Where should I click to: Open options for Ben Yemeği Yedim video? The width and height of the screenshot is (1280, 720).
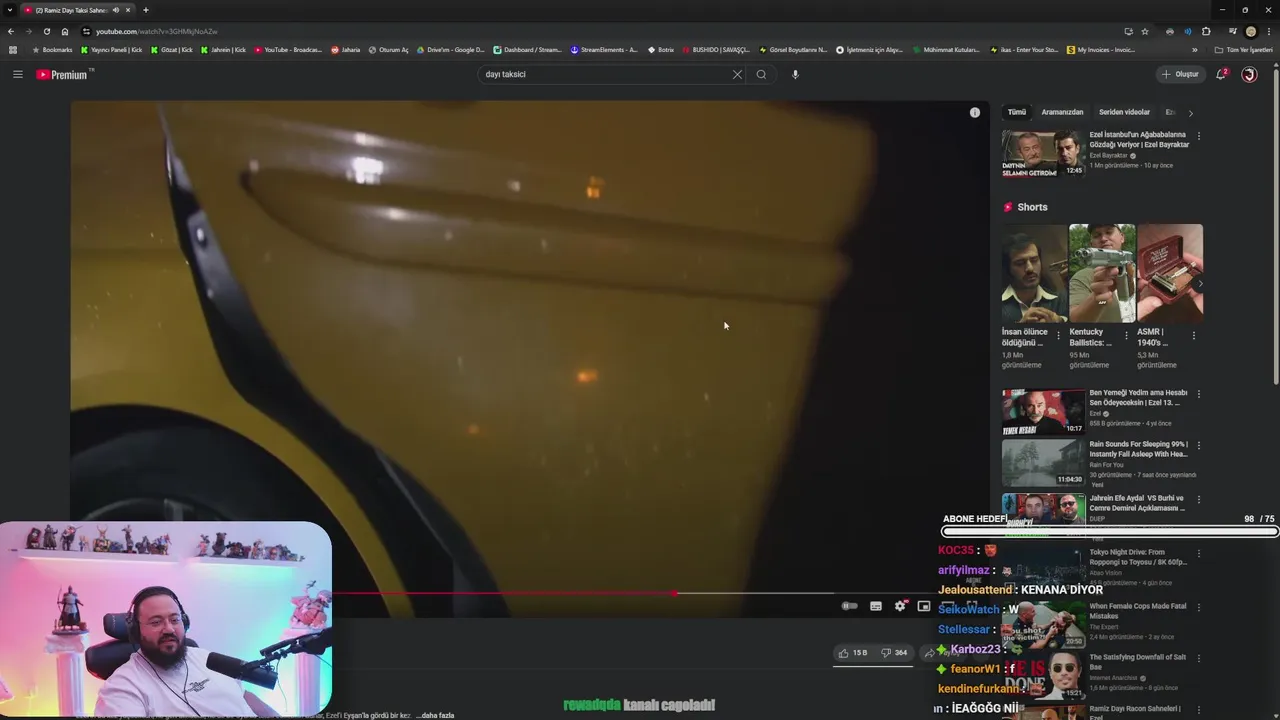1199,394
